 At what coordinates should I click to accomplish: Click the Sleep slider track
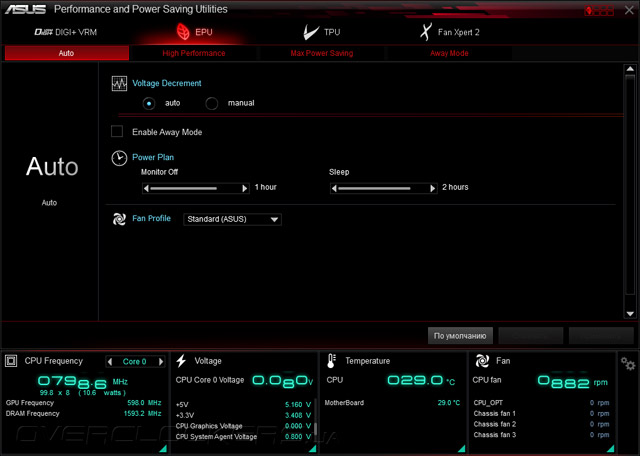(x=383, y=188)
